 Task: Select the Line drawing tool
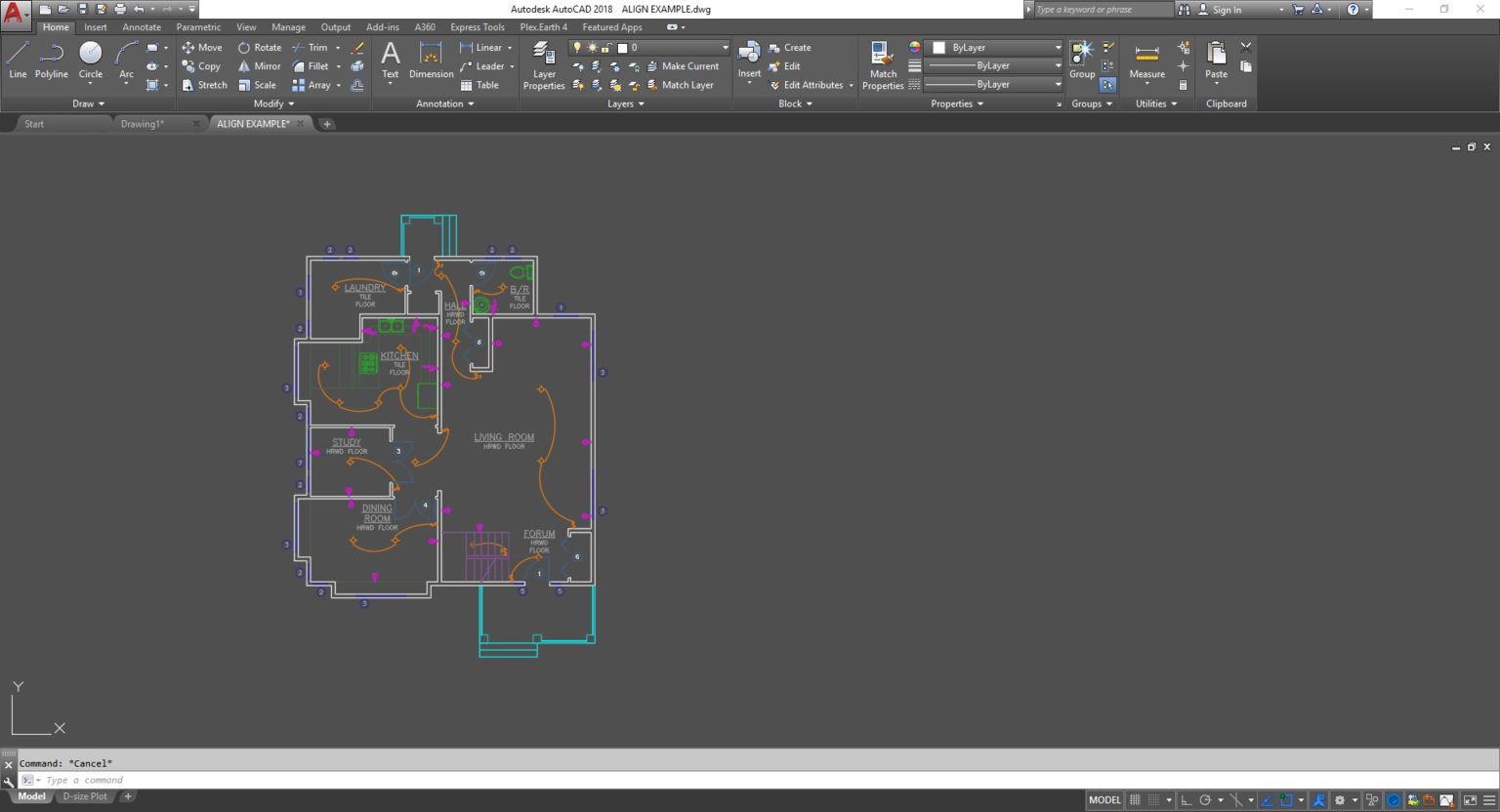pyautogui.click(x=17, y=61)
